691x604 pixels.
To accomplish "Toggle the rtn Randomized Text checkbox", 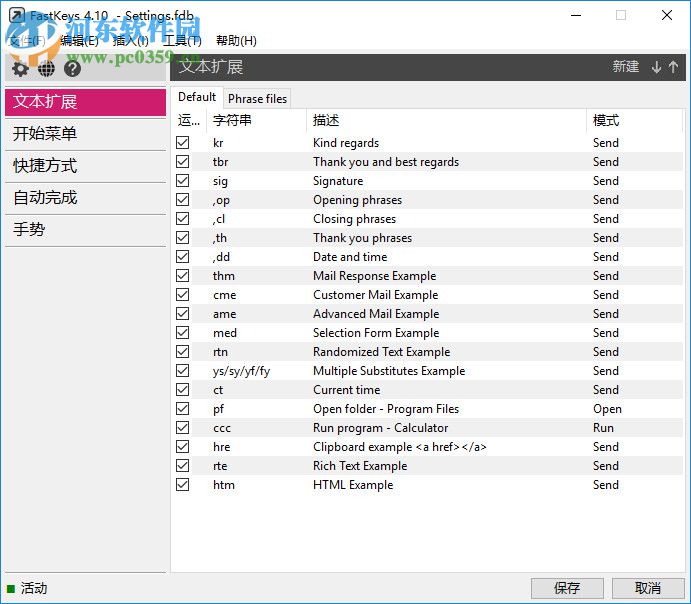I will [182, 352].
